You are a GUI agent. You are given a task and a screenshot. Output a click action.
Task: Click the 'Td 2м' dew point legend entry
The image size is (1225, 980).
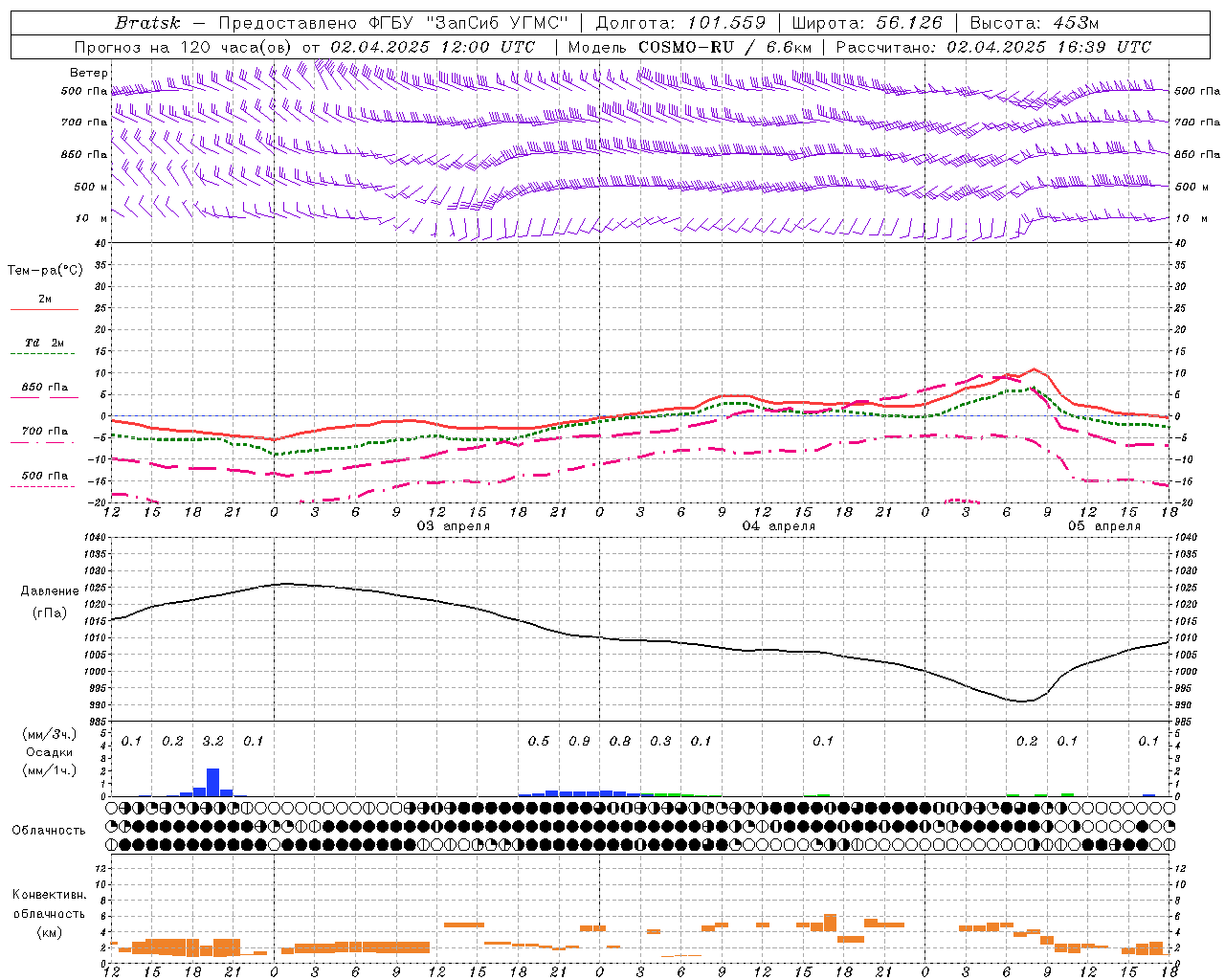(44, 343)
